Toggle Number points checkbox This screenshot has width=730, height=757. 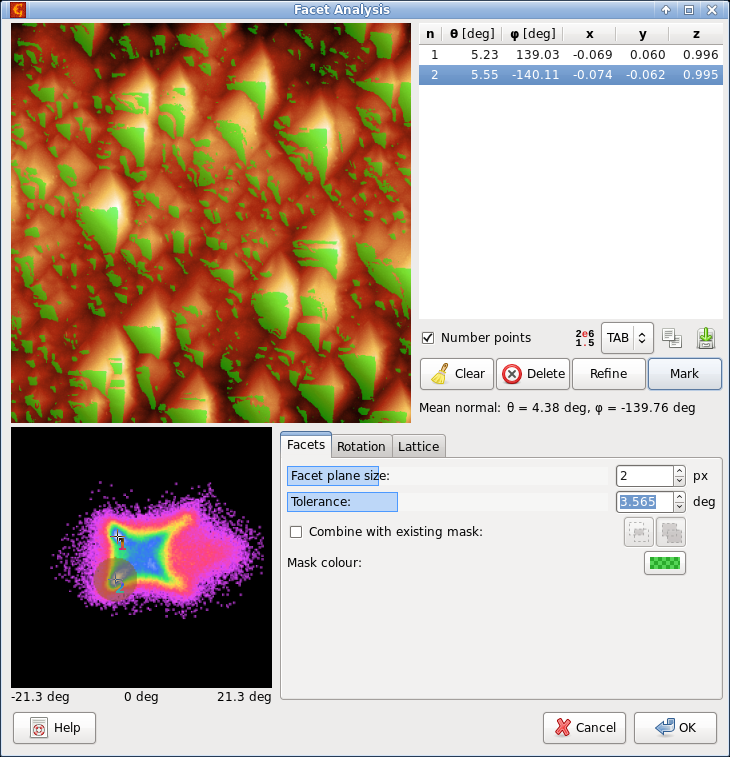coord(428,338)
